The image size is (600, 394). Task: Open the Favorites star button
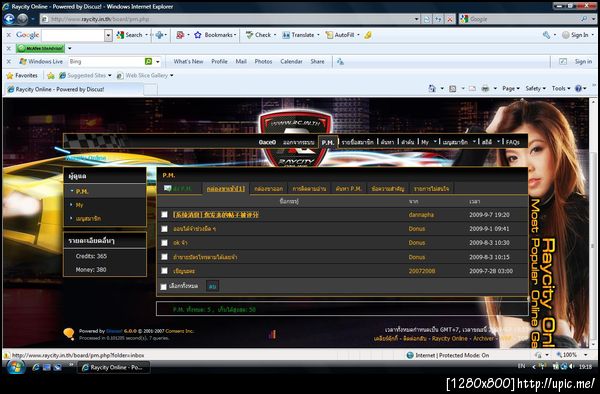coord(22,75)
